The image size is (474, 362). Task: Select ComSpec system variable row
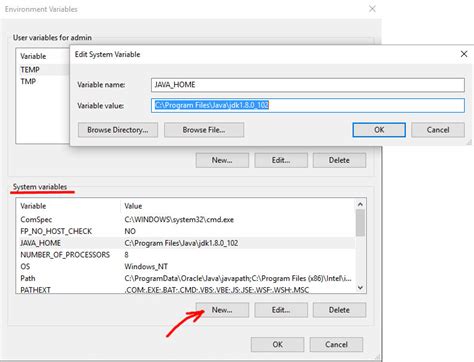click(185, 219)
